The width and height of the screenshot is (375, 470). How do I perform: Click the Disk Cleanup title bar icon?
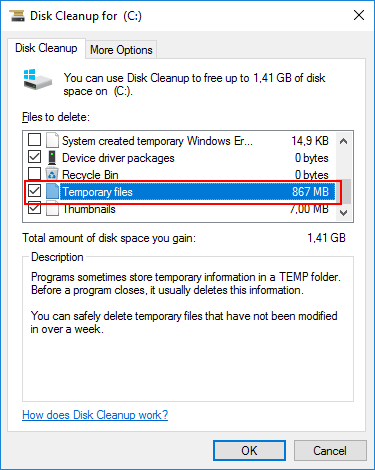[17, 16]
